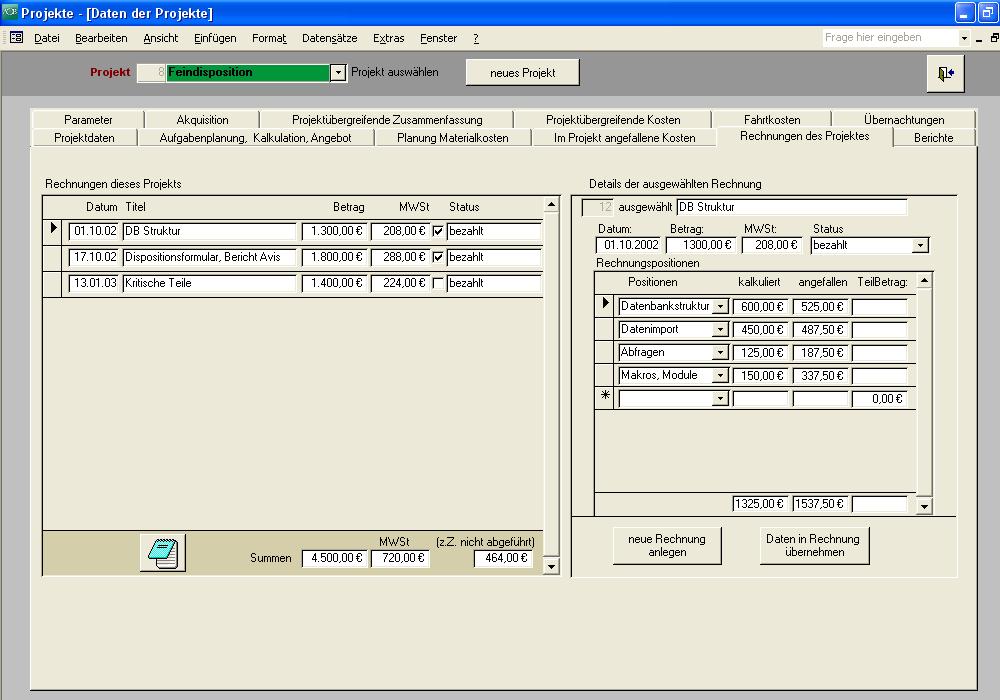1000x700 pixels.
Task: Toggle checkbox for Dispositionsformular invoice
Action: tap(438, 258)
